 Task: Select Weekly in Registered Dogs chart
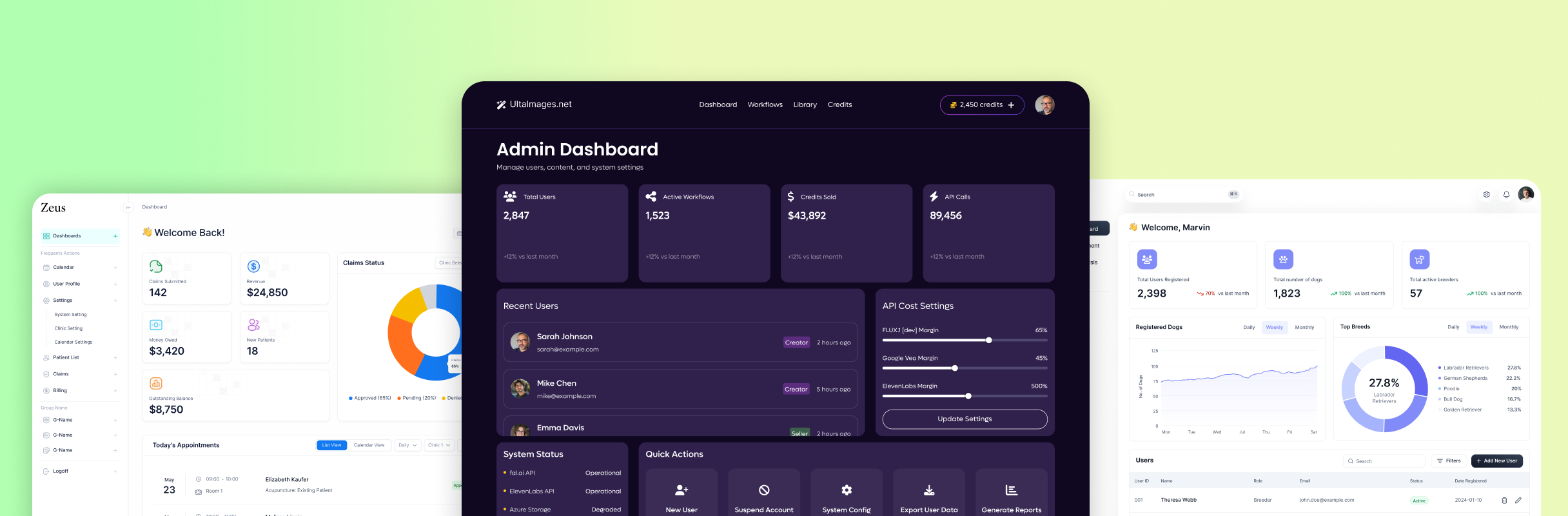click(x=1274, y=328)
